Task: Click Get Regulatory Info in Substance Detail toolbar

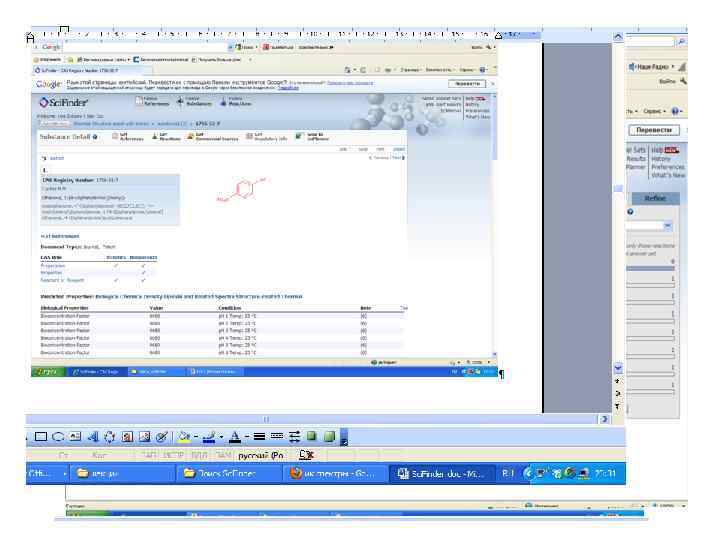Action: click(266, 137)
